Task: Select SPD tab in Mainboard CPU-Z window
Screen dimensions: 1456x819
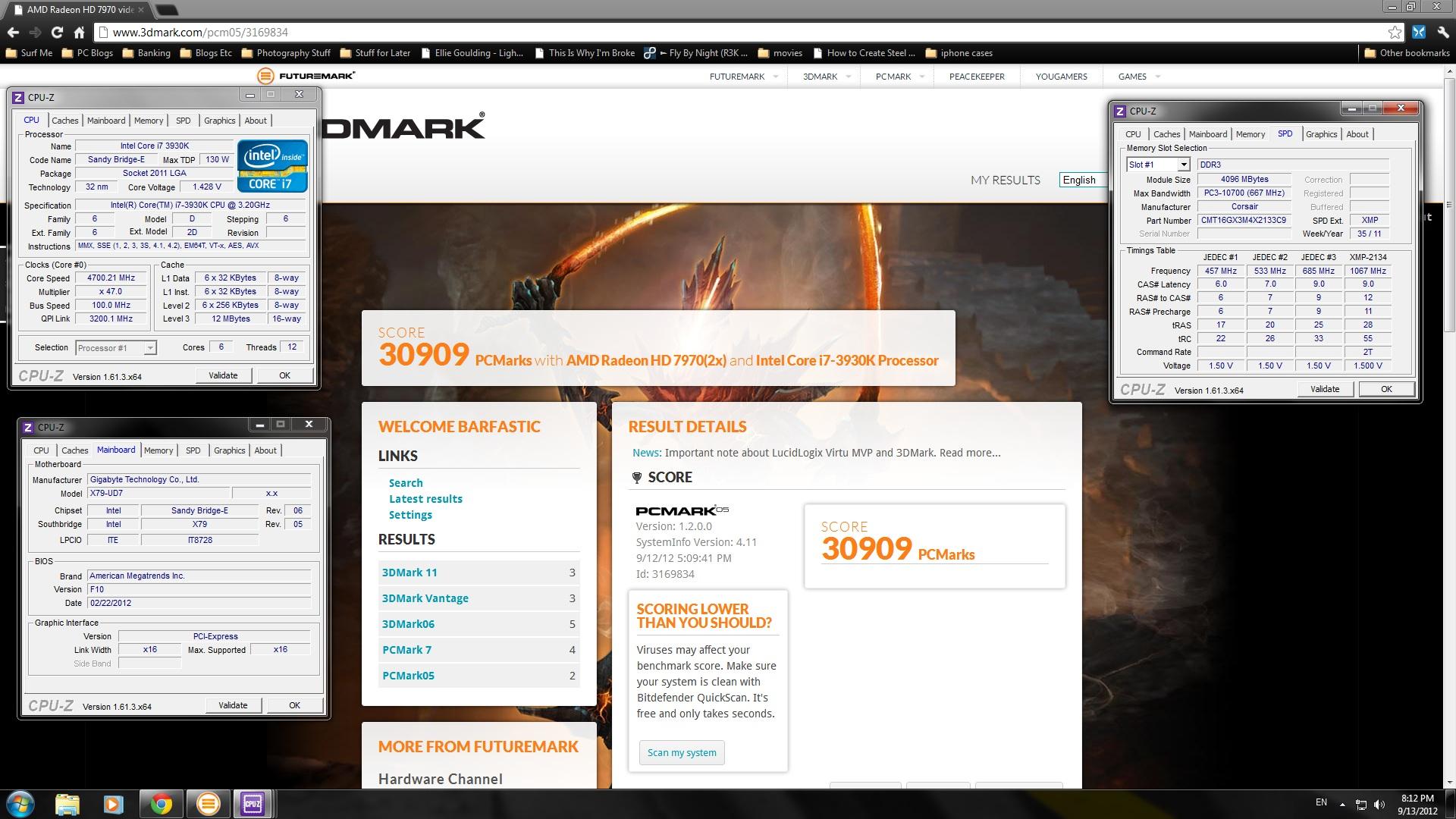Action: click(193, 450)
